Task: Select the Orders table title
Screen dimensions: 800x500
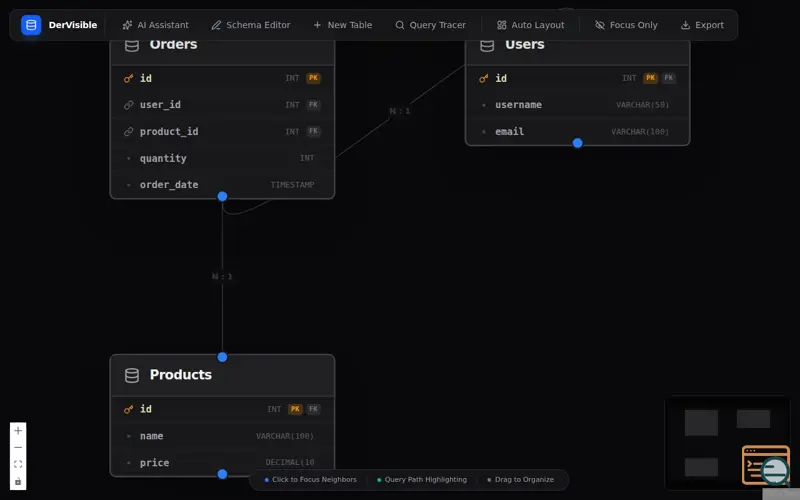Action: pos(173,44)
